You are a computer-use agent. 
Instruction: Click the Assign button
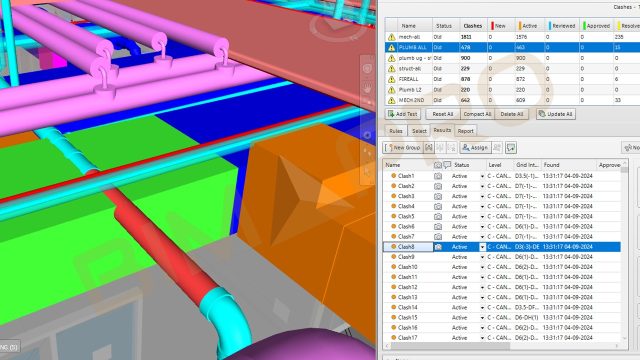(475, 148)
